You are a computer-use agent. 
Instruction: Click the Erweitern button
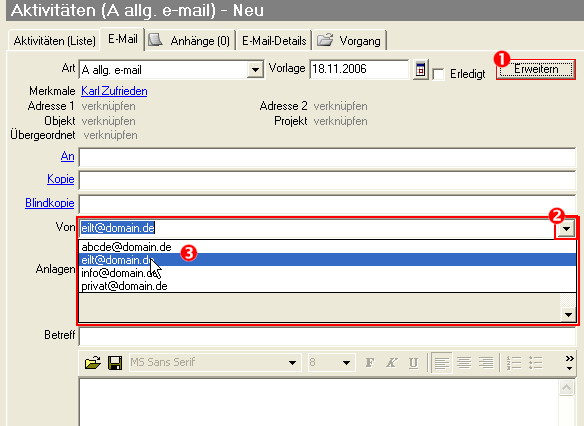coord(536,69)
